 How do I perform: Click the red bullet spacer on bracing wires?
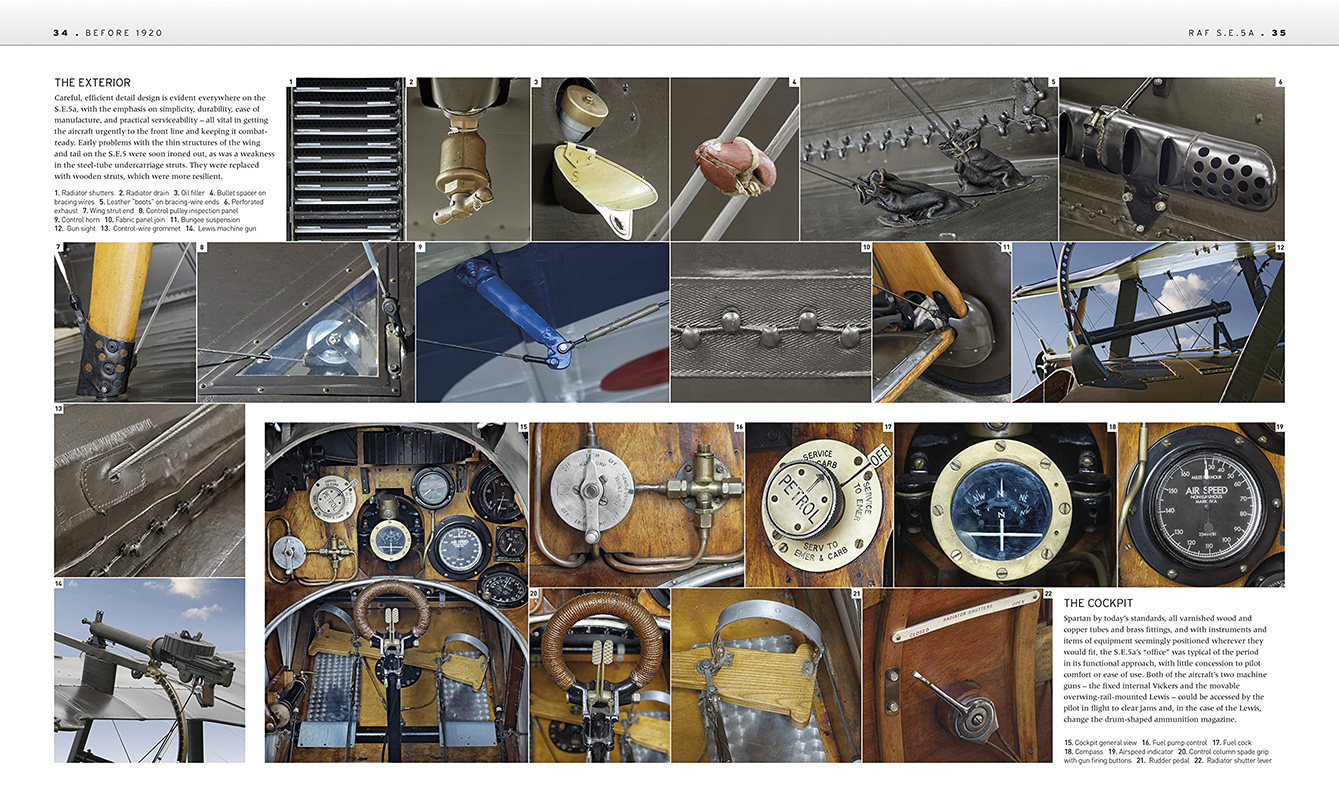tap(734, 159)
